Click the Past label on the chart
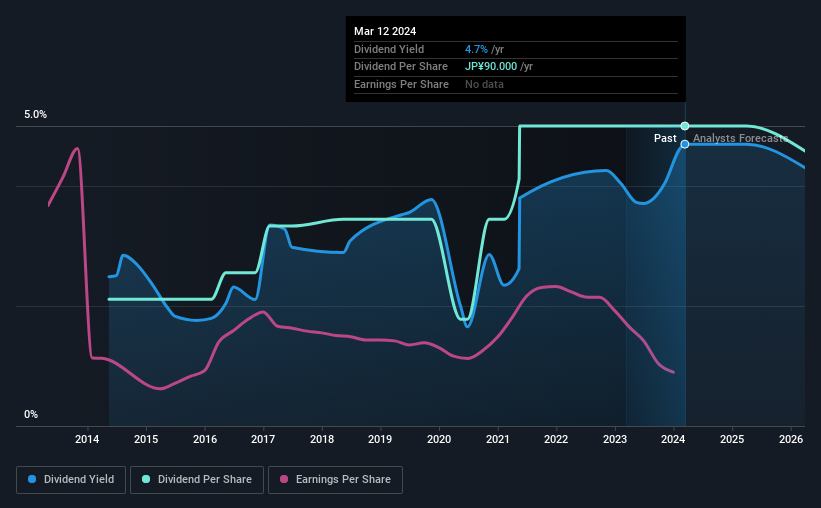 [x=665, y=138]
